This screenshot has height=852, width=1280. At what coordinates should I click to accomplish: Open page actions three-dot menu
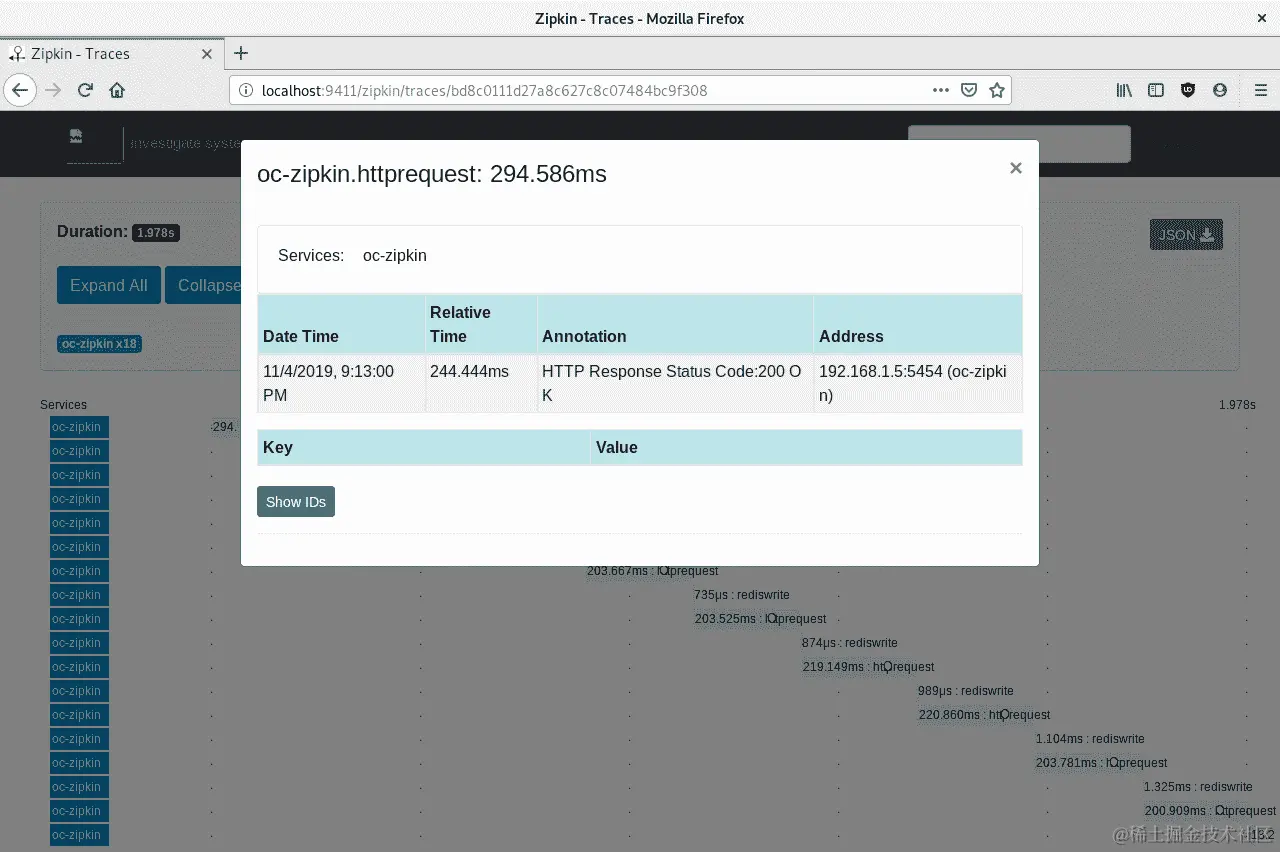[x=941, y=90]
